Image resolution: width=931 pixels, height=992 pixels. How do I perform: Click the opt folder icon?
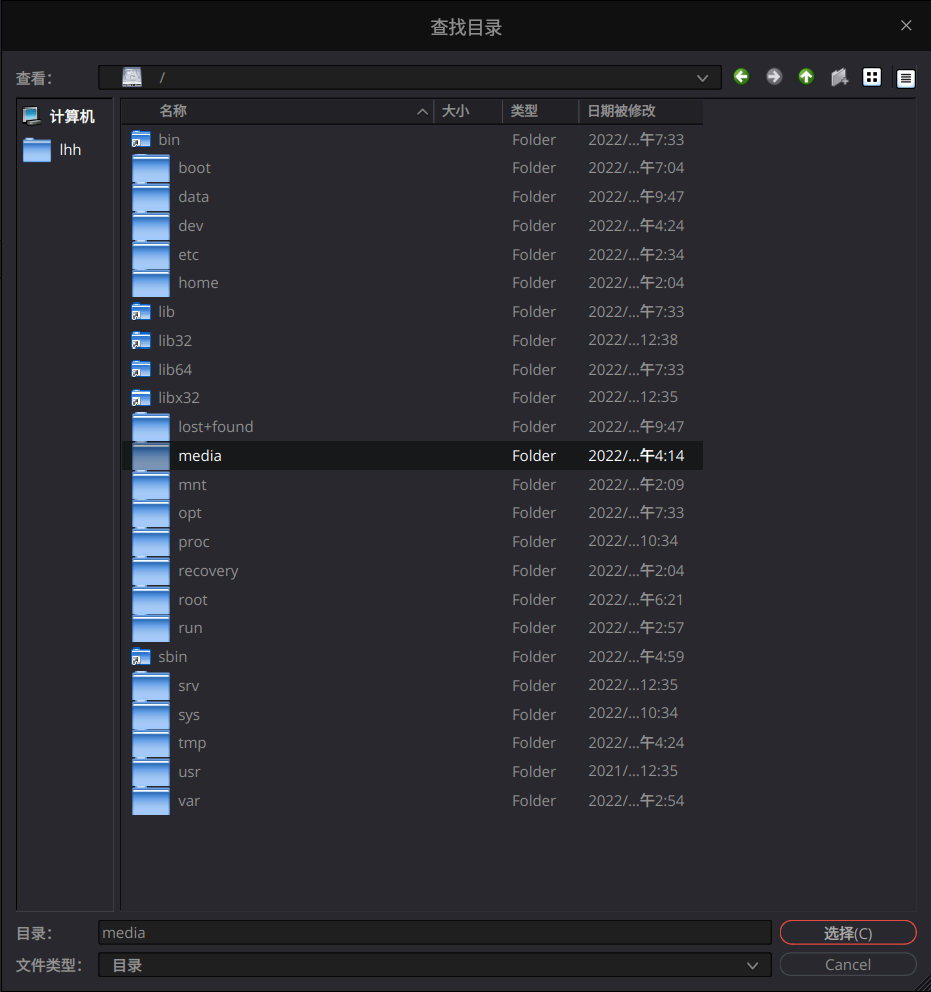coord(151,513)
